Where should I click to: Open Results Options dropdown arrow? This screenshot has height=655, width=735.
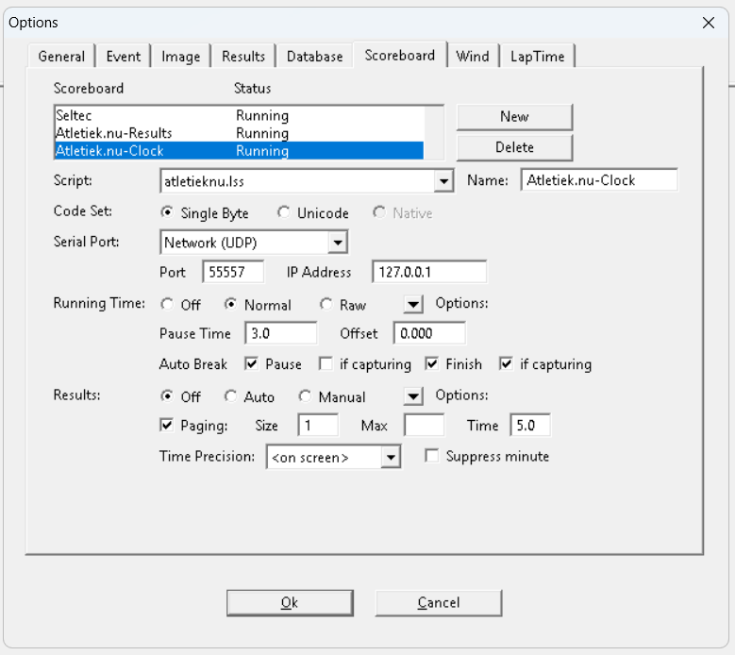click(x=413, y=396)
